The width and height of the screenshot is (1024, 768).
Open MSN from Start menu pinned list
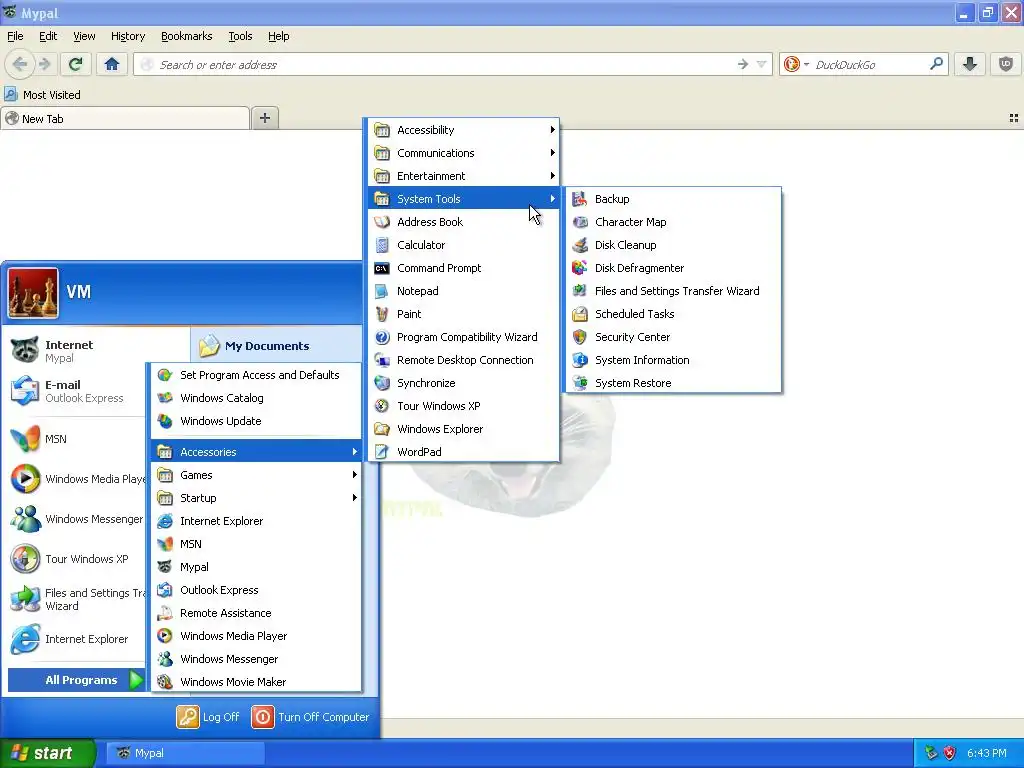click(x=74, y=439)
